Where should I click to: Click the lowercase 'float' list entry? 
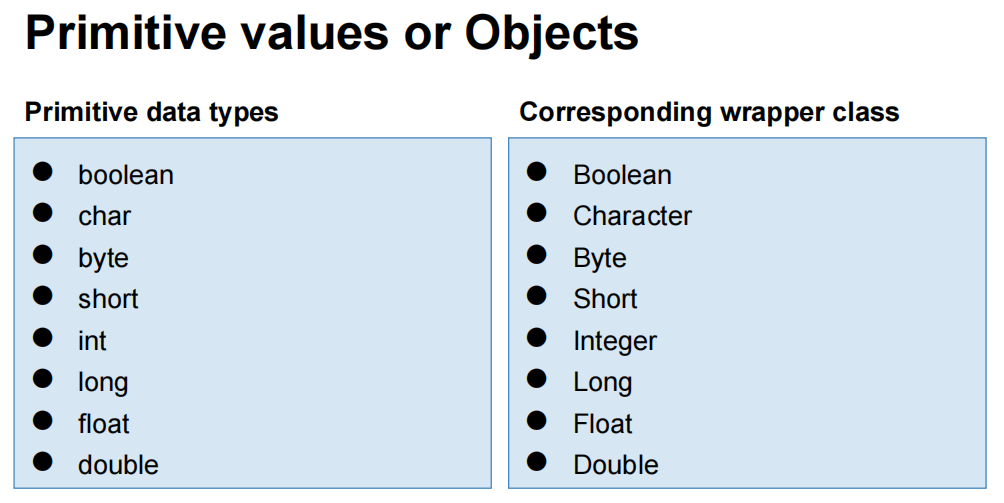point(104,424)
